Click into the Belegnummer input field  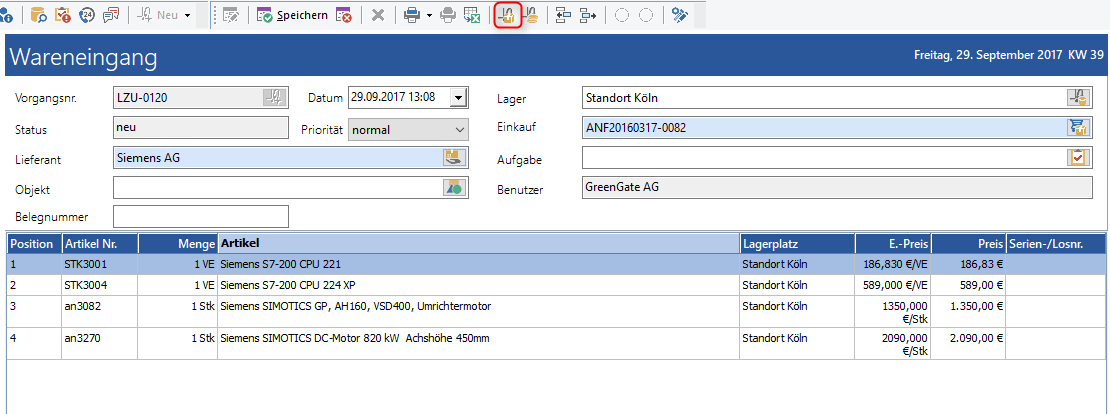(201, 217)
